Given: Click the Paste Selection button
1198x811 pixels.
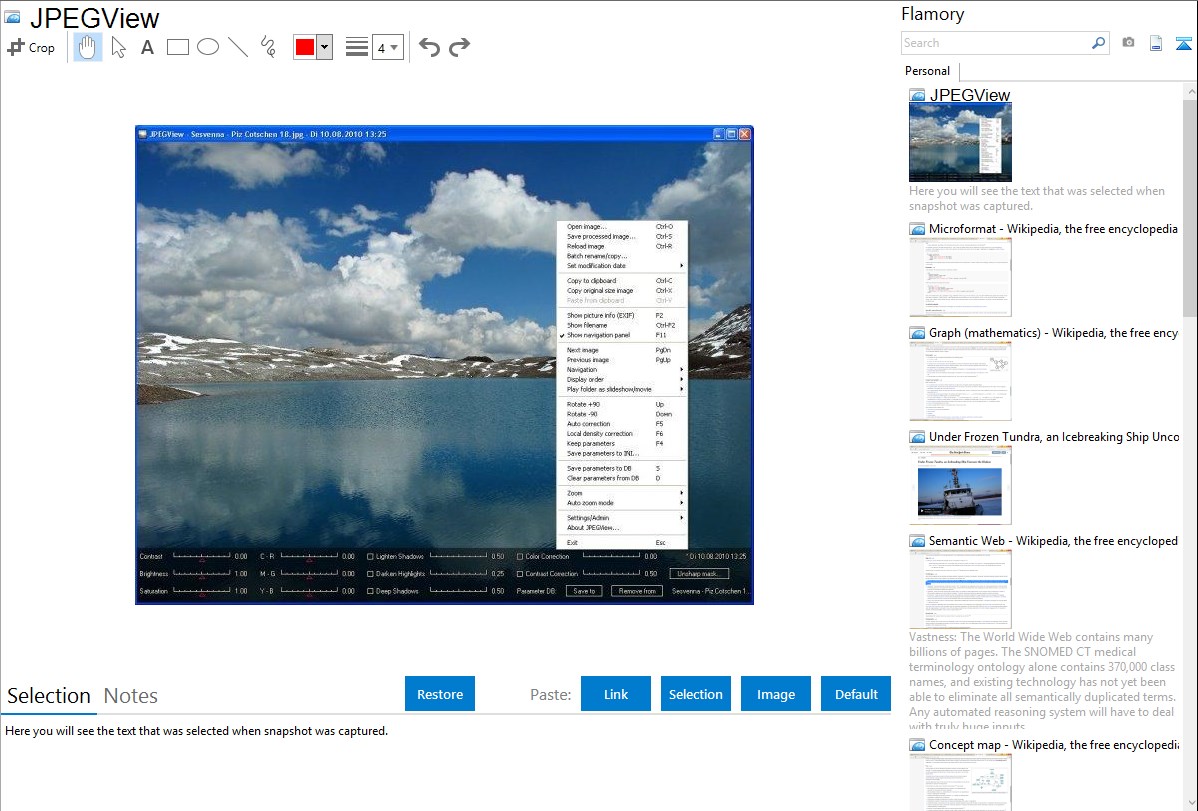Looking at the screenshot, I should click(696, 693).
